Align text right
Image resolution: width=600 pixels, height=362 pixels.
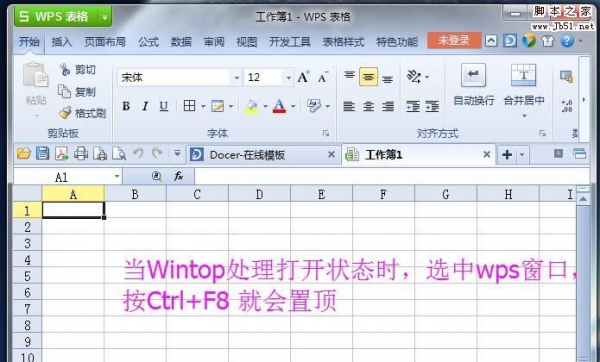click(x=388, y=106)
